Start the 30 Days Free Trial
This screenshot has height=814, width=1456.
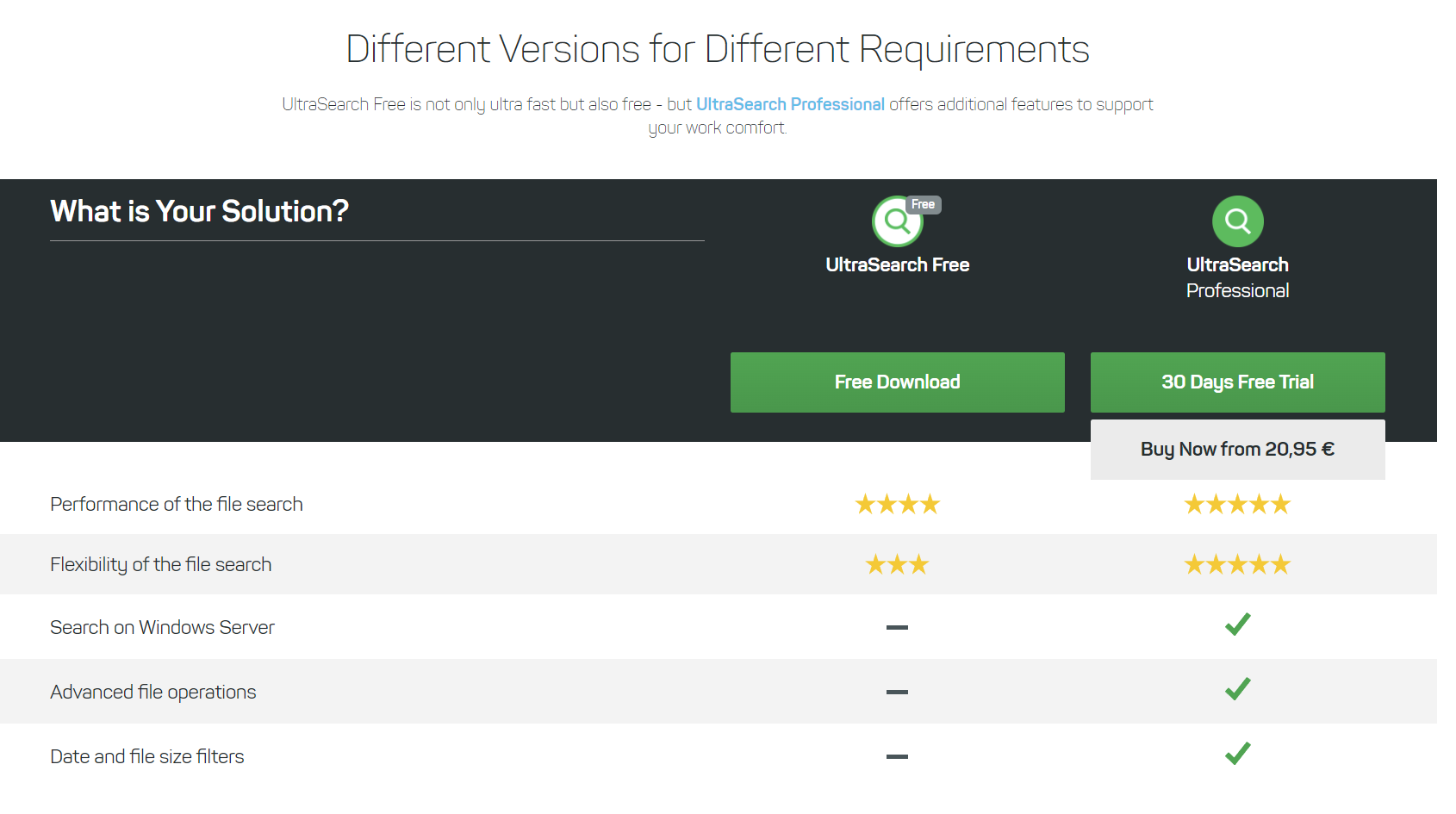point(1237,382)
